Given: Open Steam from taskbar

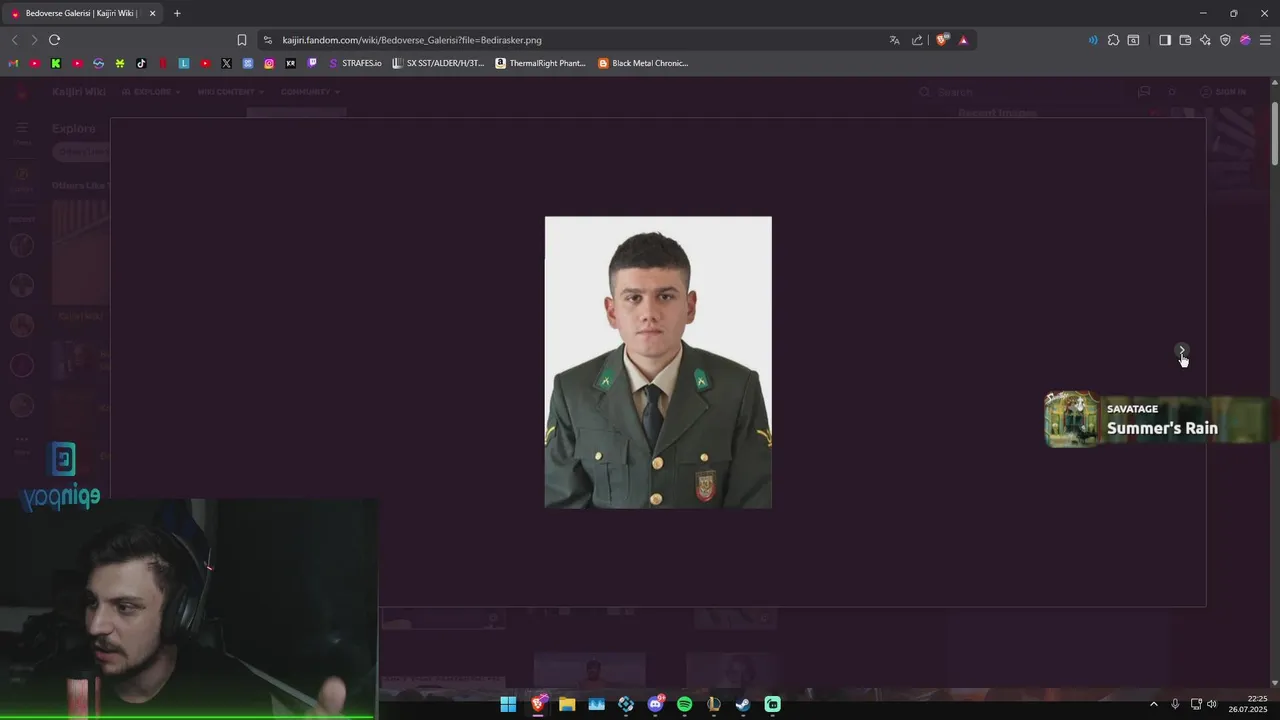Looking at the screenshot, I should [743, 704].
